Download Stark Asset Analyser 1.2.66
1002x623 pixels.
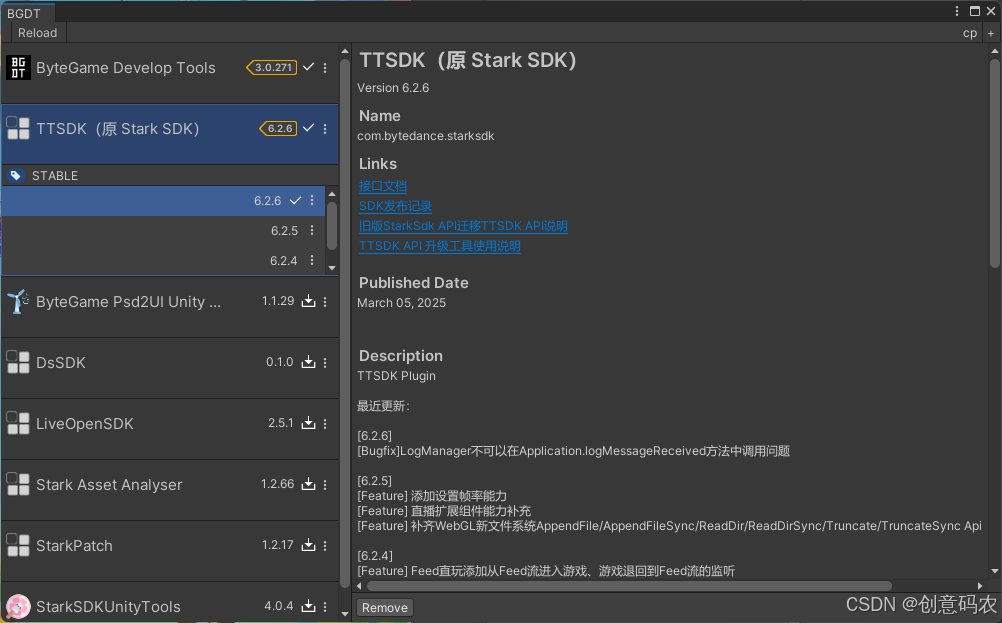pos(309,484)
